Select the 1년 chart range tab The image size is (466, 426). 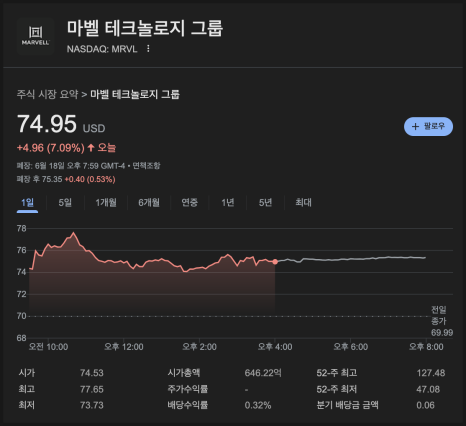click(228, 202)
